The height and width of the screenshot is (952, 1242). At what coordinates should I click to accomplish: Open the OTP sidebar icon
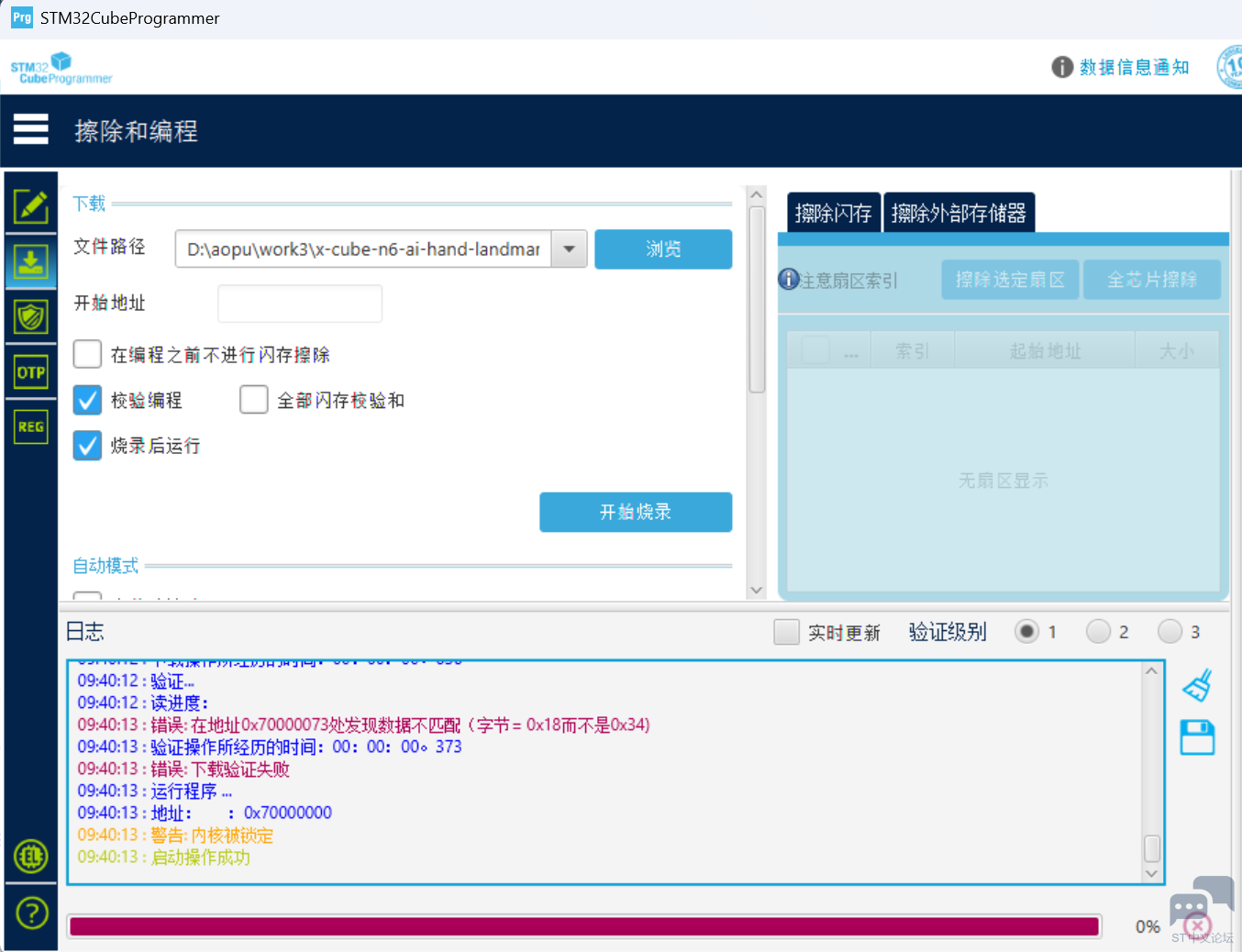[x=31, y=372]
